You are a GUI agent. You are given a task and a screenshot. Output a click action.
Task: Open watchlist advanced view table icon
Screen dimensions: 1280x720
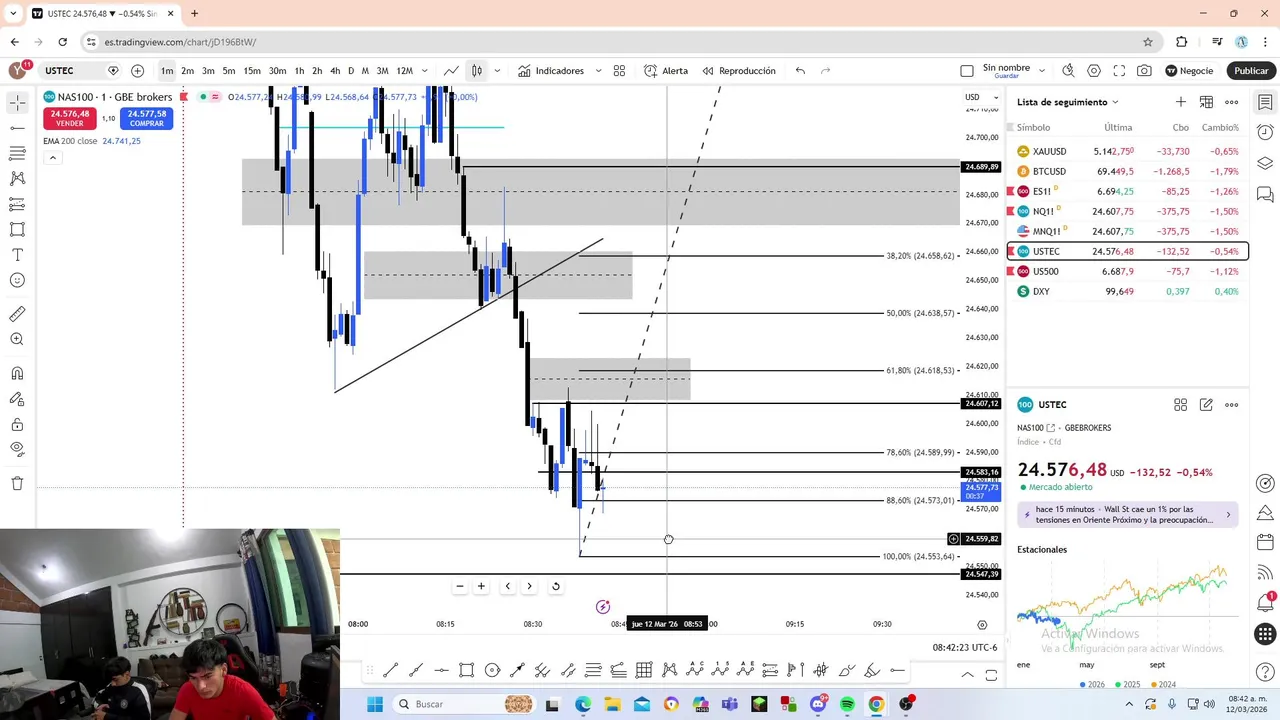pos(1206,102)
